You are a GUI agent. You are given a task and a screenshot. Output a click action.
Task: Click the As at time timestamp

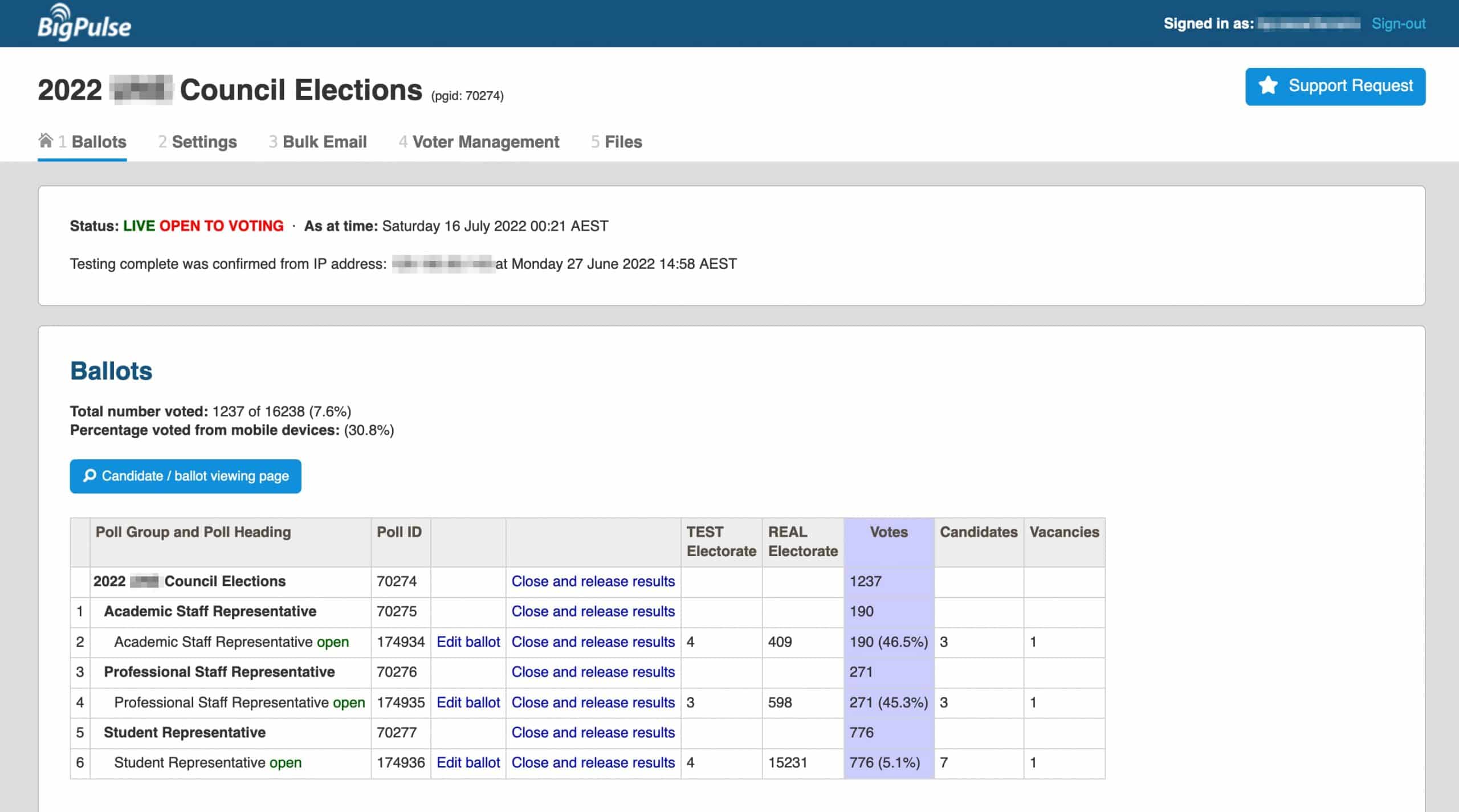(x=456, y=226)
